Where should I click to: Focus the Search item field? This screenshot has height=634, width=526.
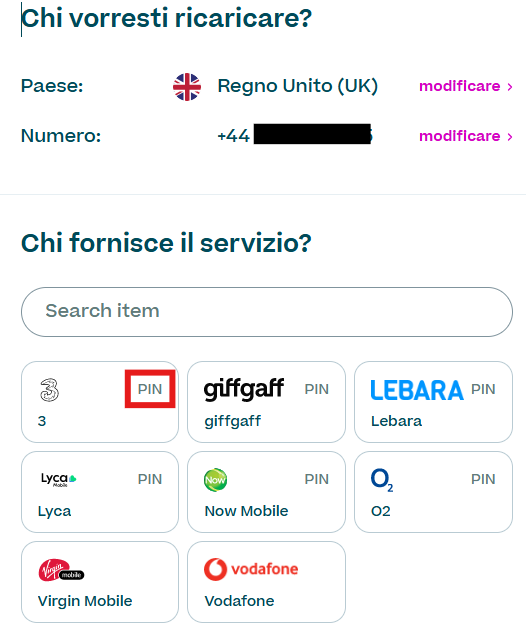coord(267,312)
